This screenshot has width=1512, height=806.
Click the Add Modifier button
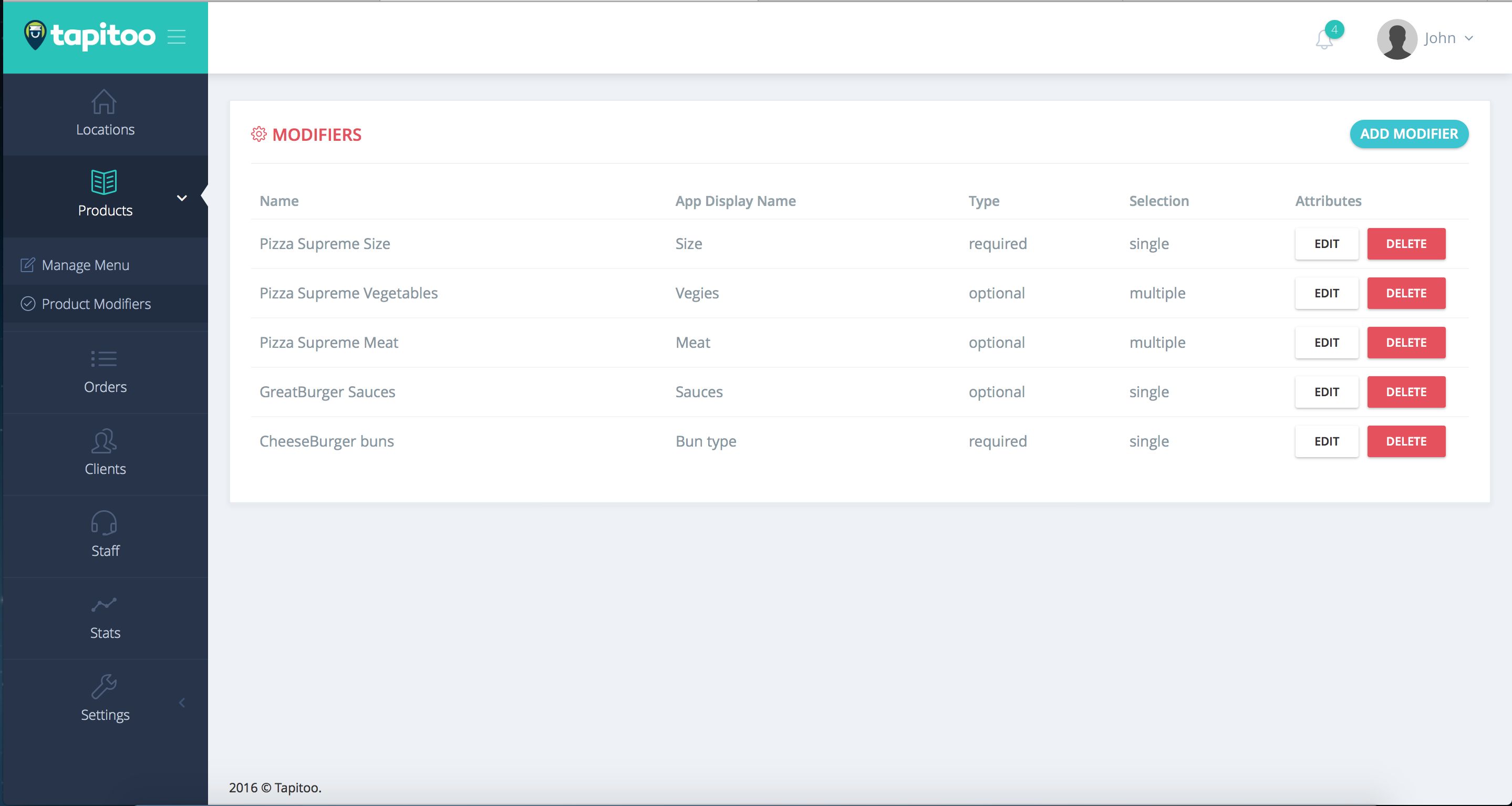(1409, 134)
